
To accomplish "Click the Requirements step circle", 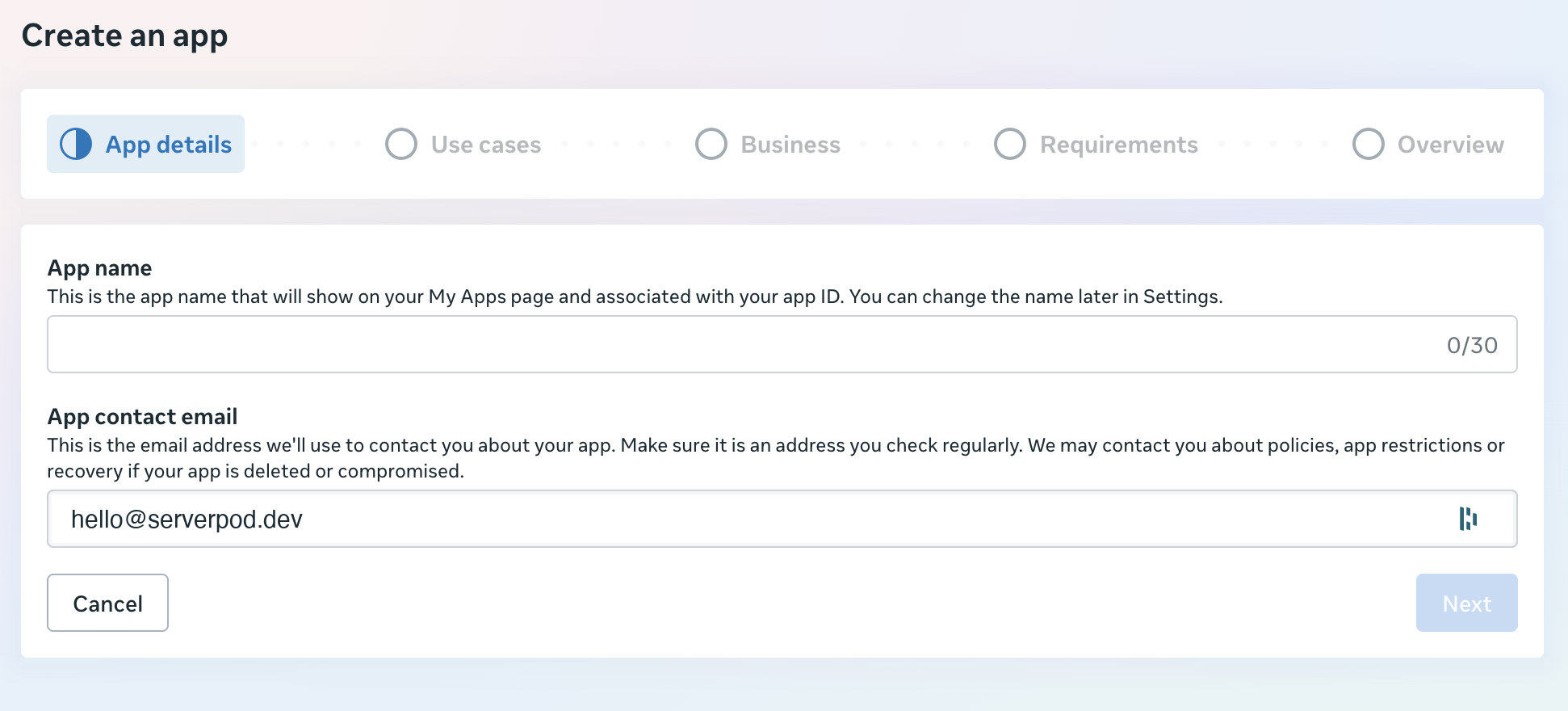I will coord(1010,144).
